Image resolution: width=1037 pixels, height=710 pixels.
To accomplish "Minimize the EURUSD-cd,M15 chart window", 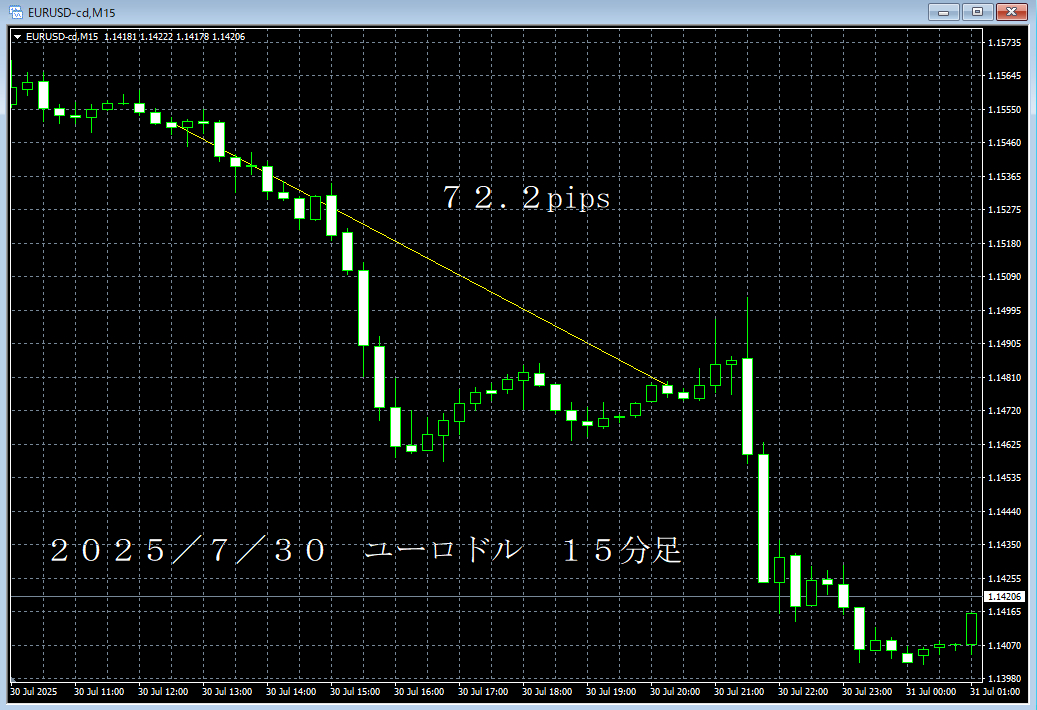I will pyautogui.click(x=943, y=12).
